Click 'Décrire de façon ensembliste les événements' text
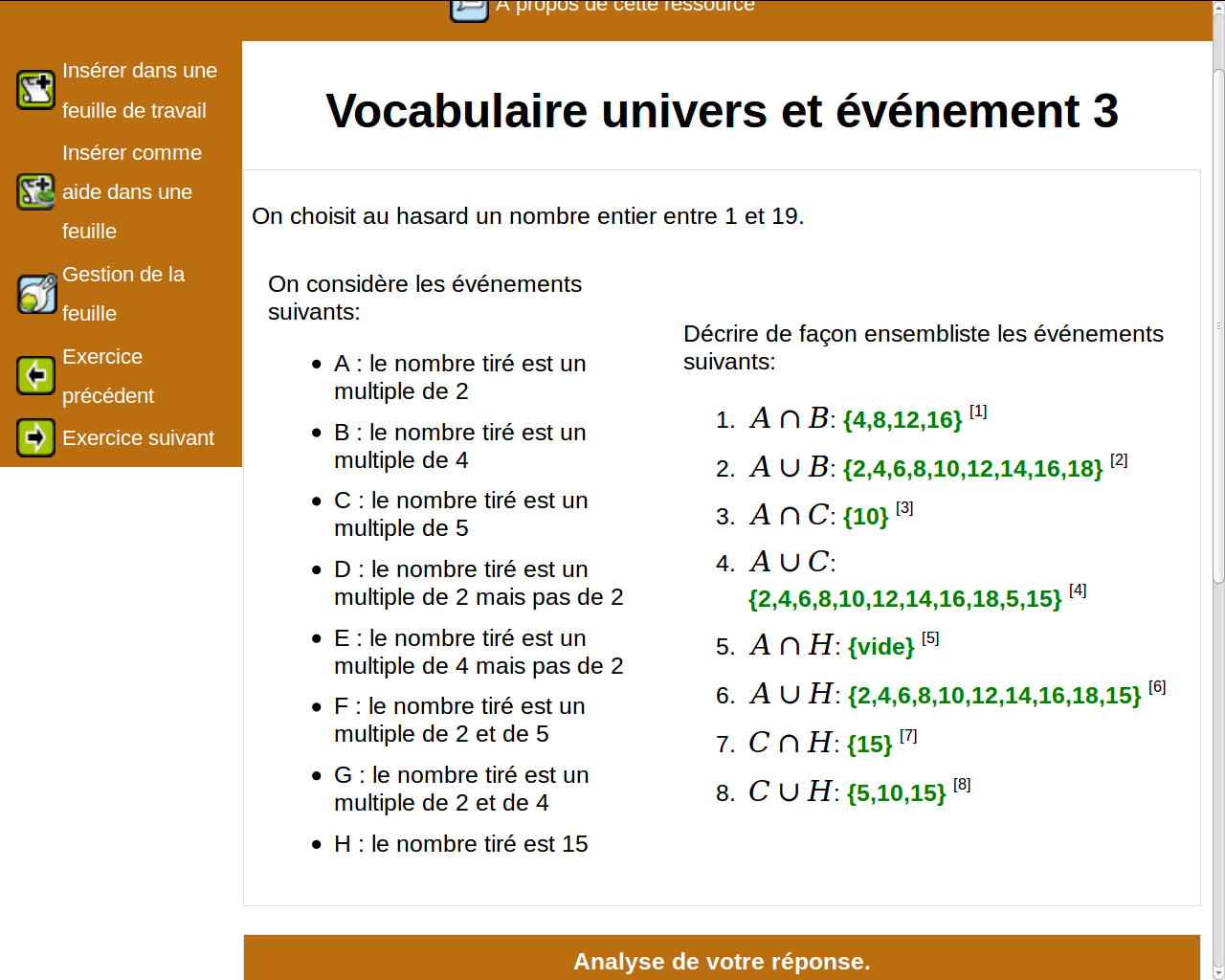 (924, 347)
